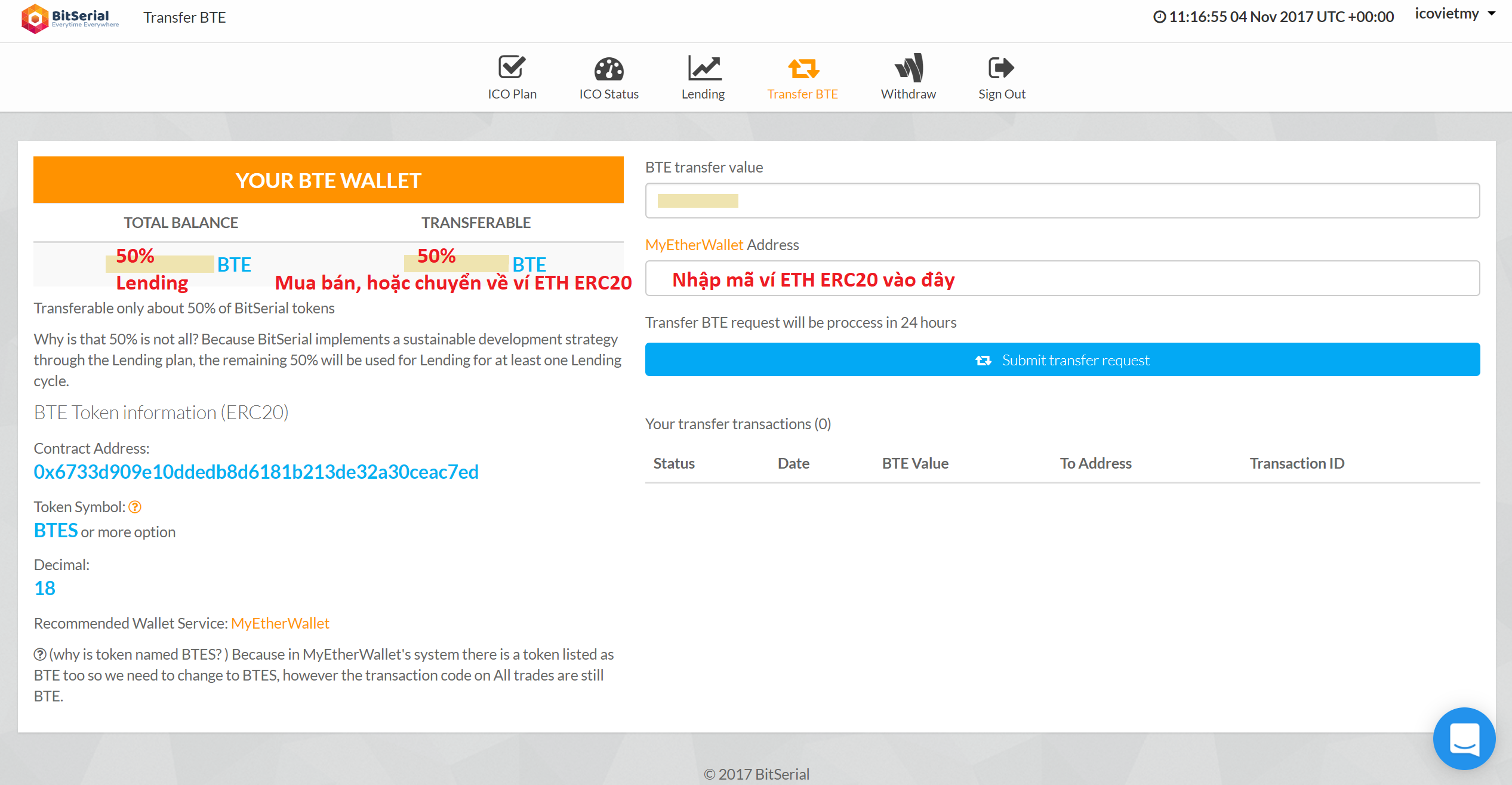This screenshot has width=1512, height=785.
Task: Click the clock timestamp in header
Action: (1273, 17)
